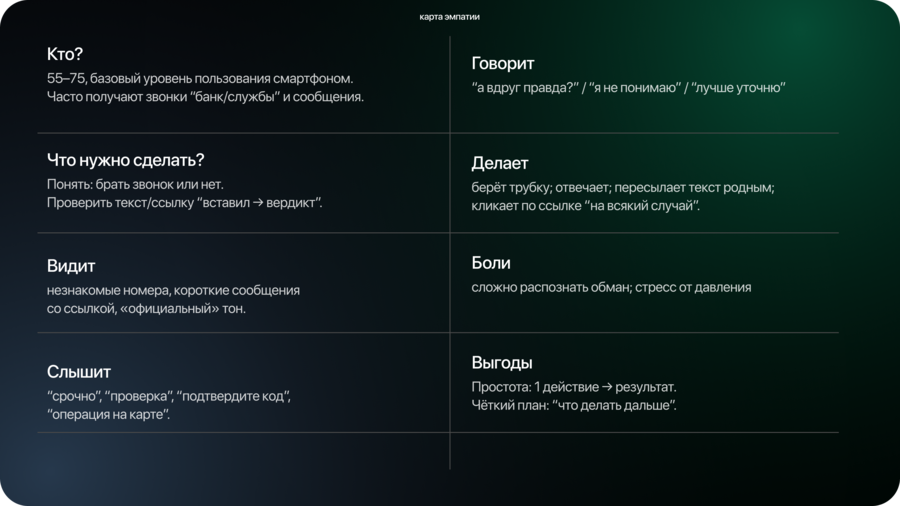This screenshot has width=900, height=506.
Task: Click the "берёт трубку; отвечает" text line
Action: (x=540, y=187)
